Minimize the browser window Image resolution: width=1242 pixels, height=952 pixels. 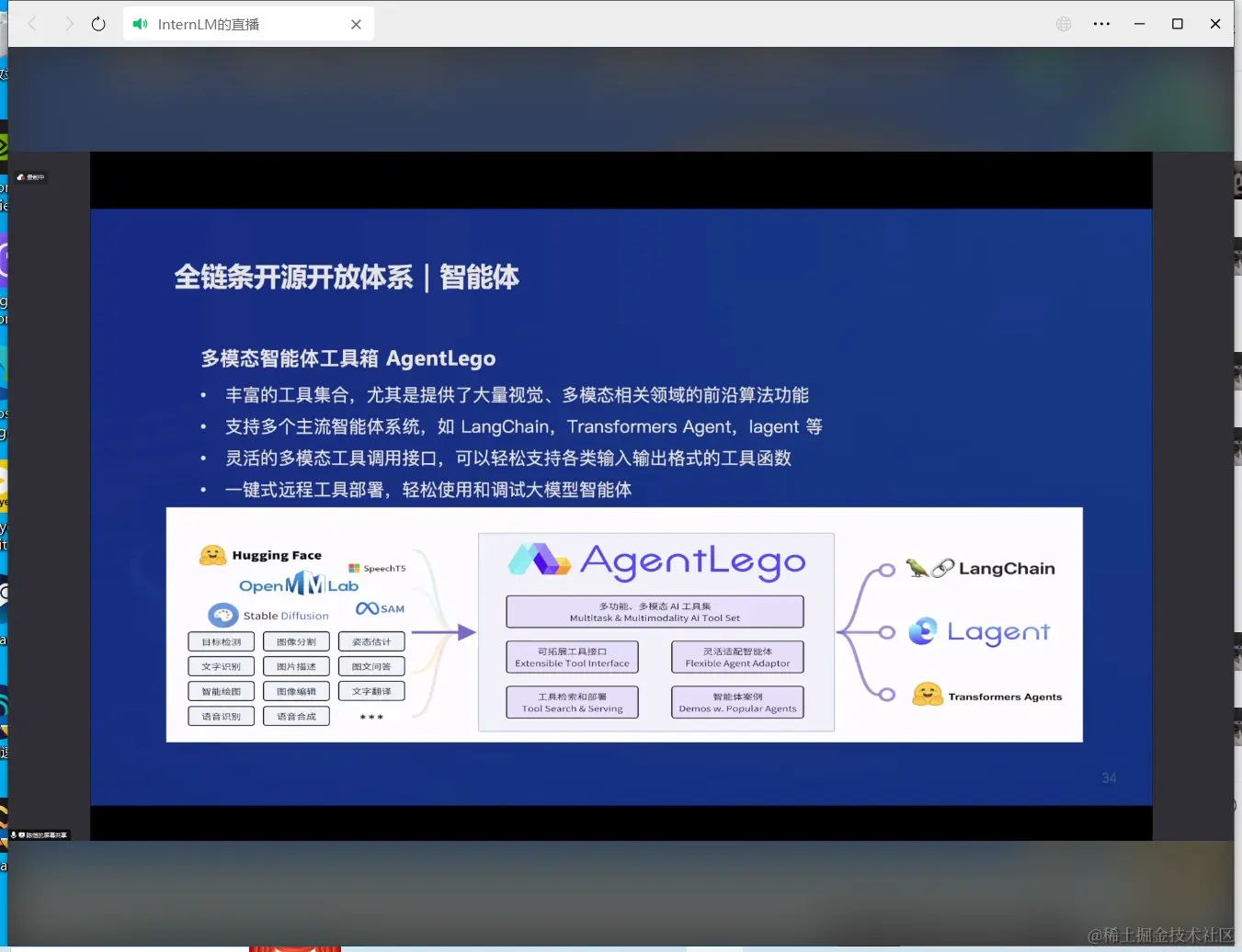click(x=1139, y=24)
